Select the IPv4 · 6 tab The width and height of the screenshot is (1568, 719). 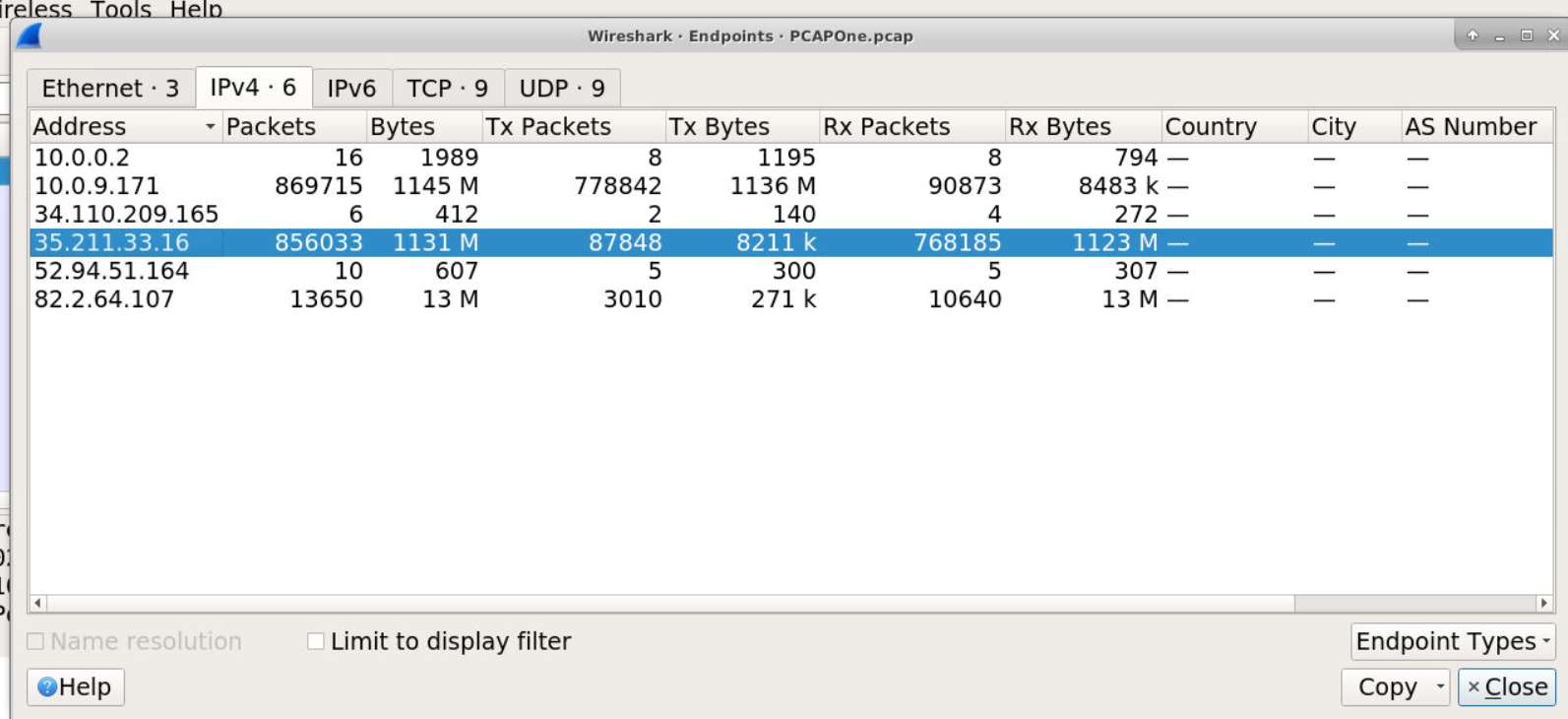pyautogui.click(x=253, y=87)
